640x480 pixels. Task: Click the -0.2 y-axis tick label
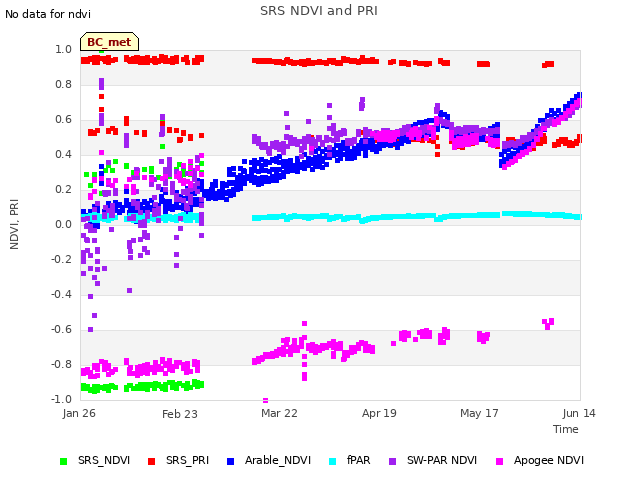click(x=62, y=259)
